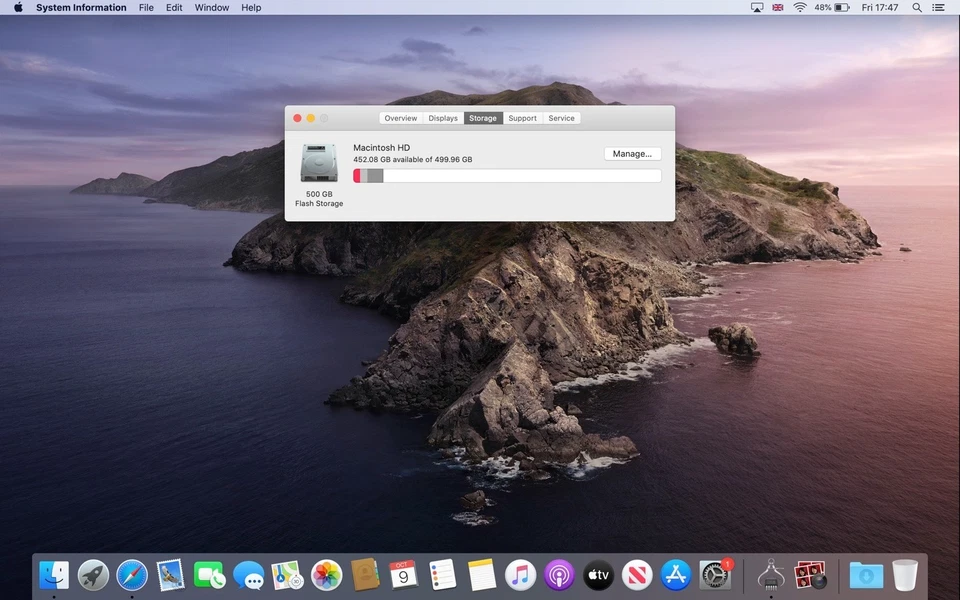Open the Window menu
Screen dimensions: 960x600
point(212,7)
